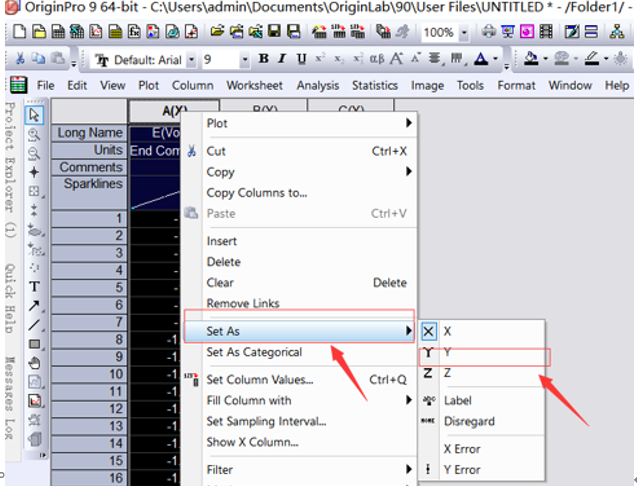Set column as Y
The height and width of the screenshot is (486, 637).
(x=482, y=352)
